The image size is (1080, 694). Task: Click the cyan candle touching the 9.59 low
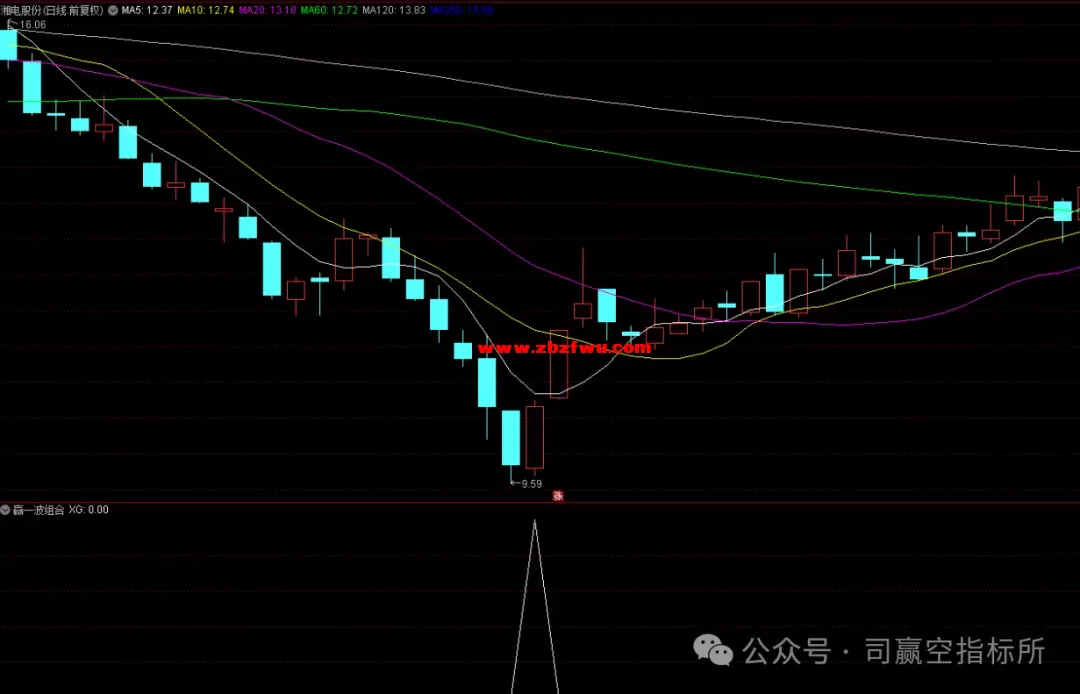(510, 438)
